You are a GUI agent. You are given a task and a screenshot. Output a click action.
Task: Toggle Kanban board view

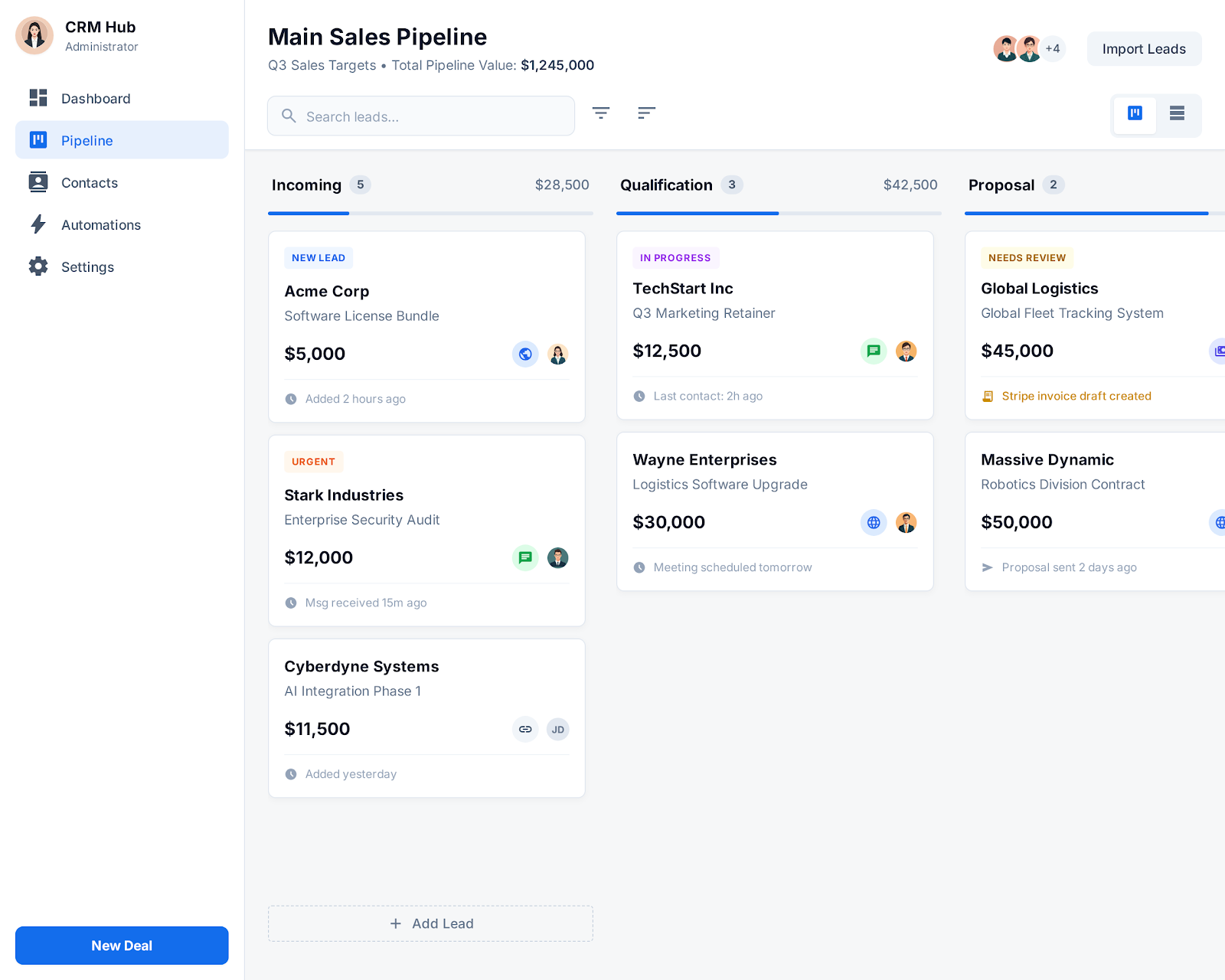[1135, 115]
